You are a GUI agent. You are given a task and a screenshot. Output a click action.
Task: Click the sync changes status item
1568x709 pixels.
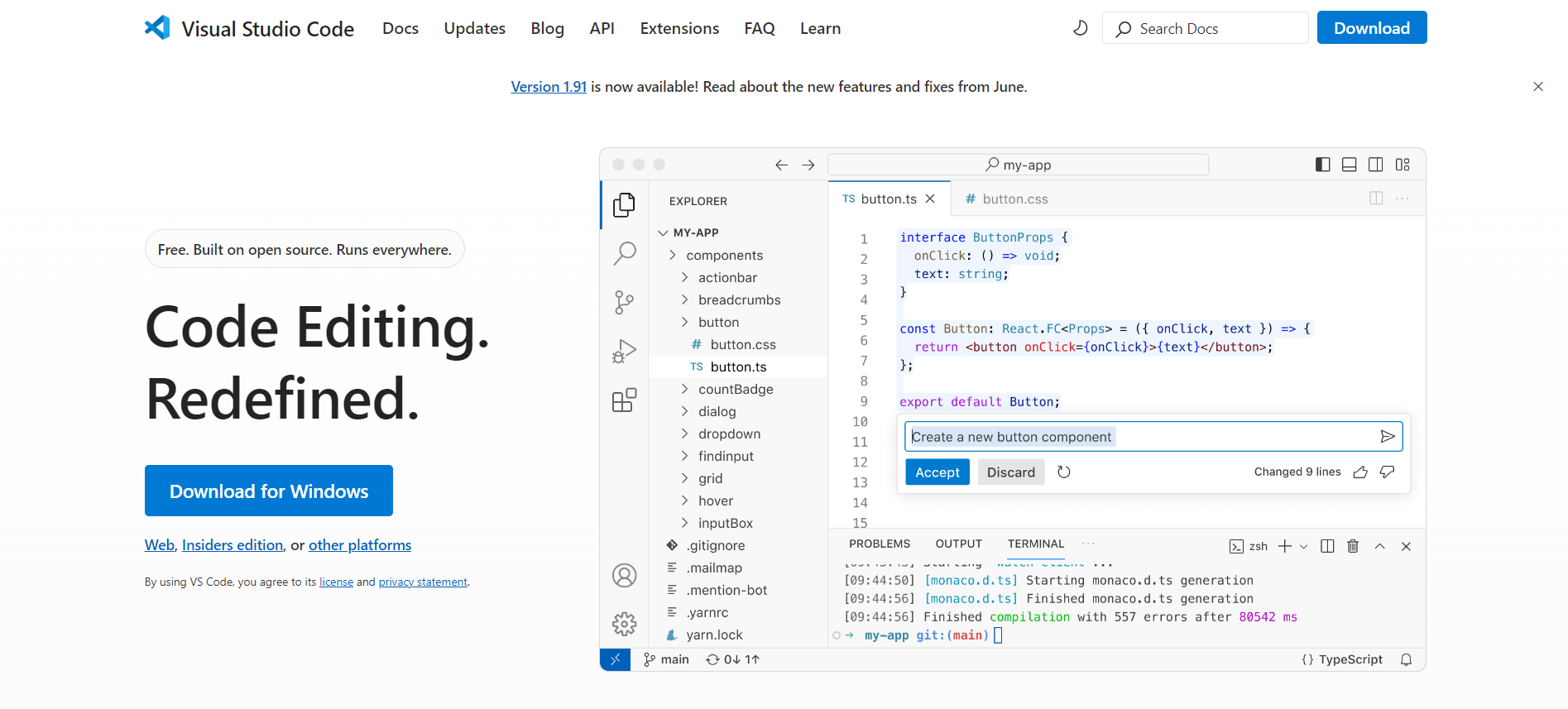pyautogui.click(x=732, y=659)
